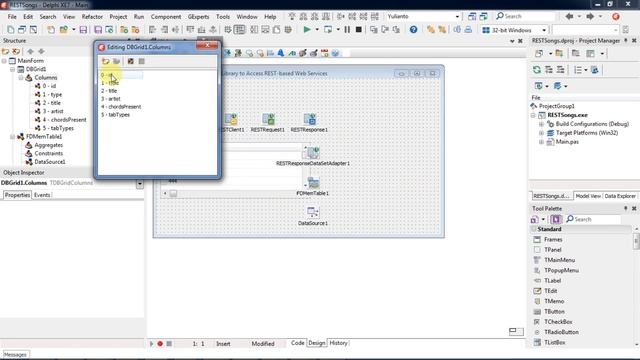
Task: Click the move-up arrow in Structure panel
Action: tap(30, 51)
